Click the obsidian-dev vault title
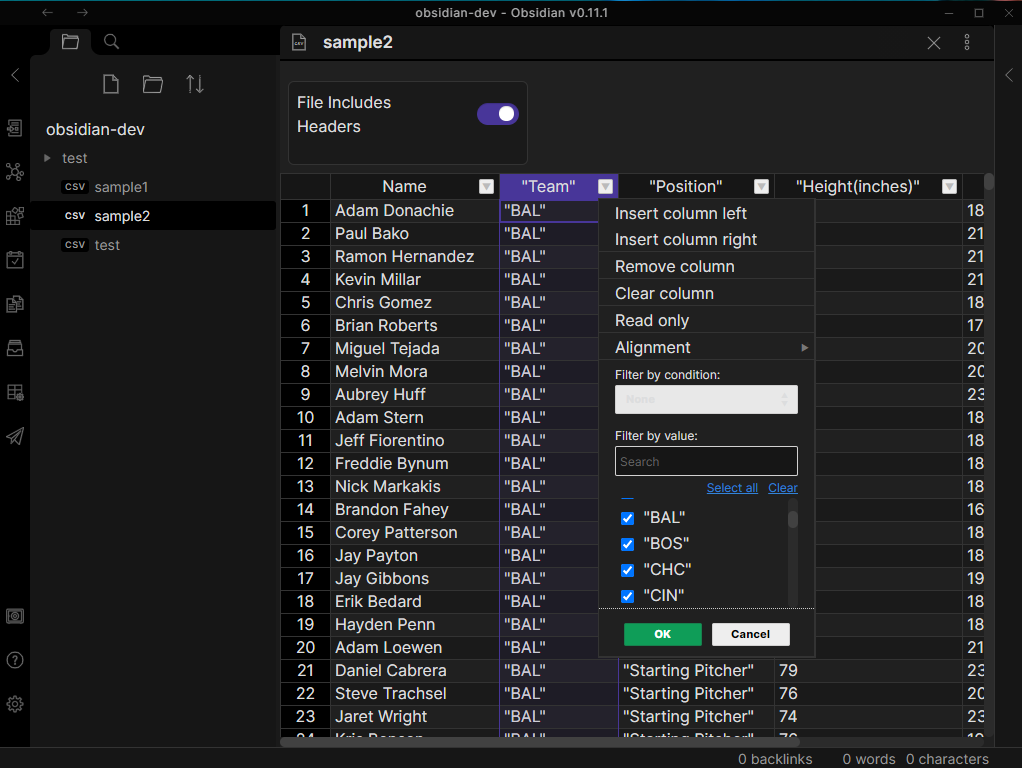 tap(95, 130)
